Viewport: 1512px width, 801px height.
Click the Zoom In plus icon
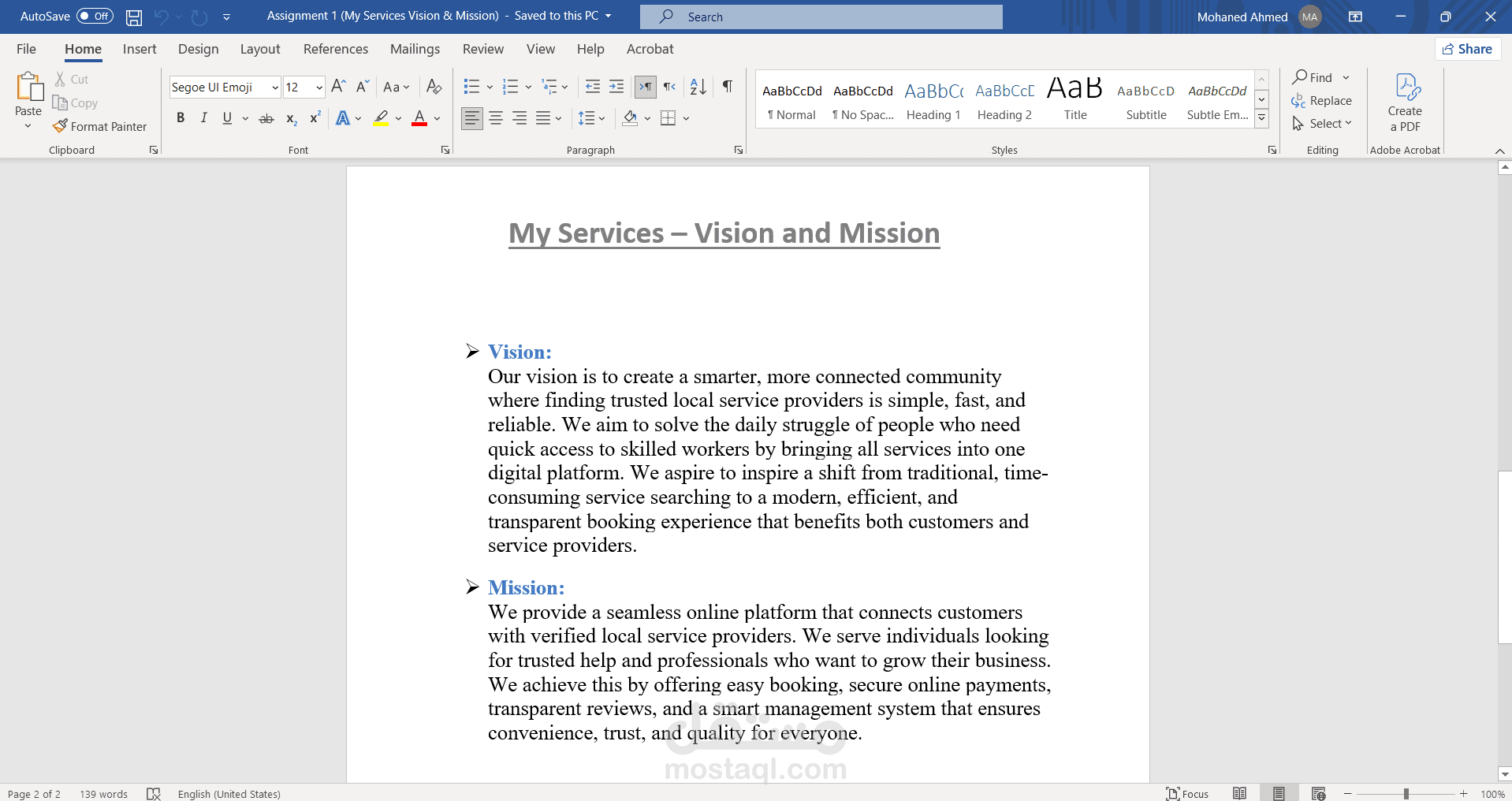point(1464,794)
